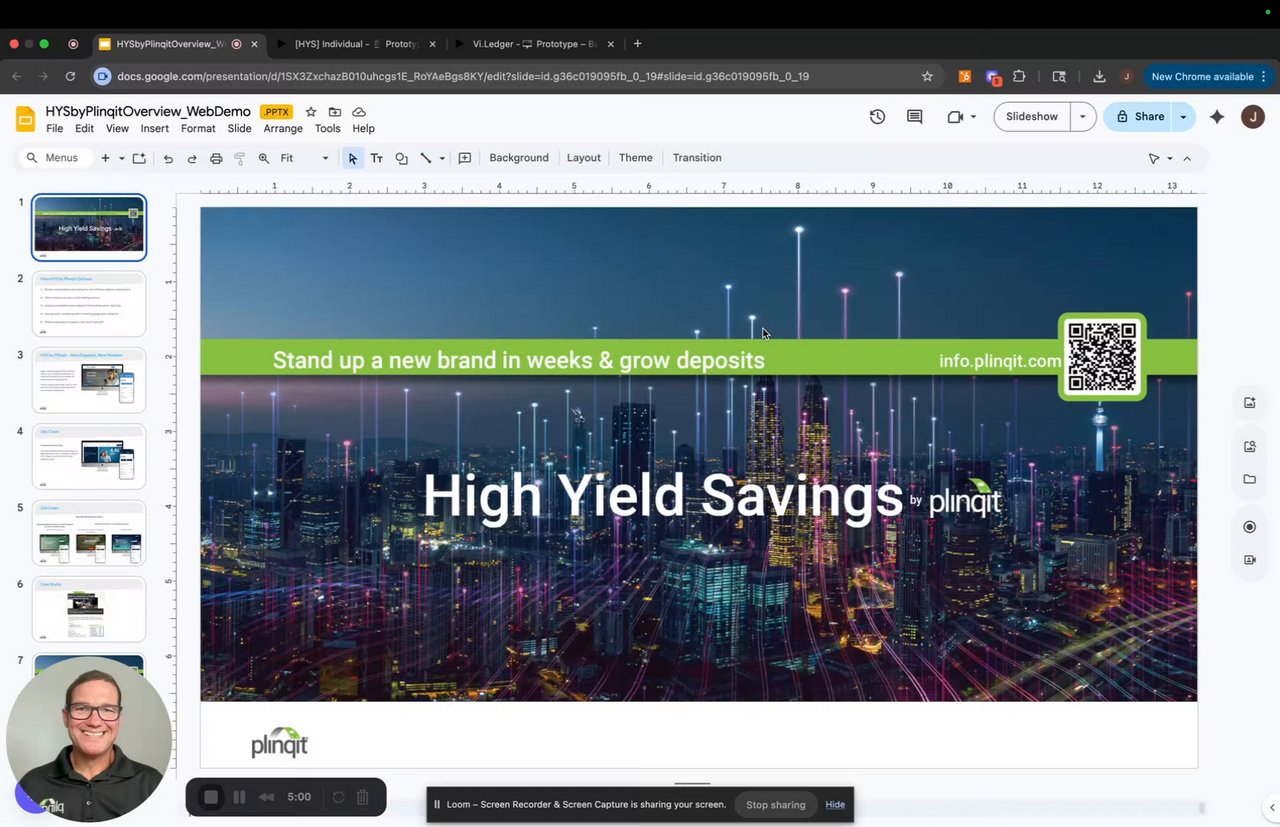The height and width of the screenshot is (827, 1280).
Task: Open the Insert menu
Action: (x=155, y=129)
